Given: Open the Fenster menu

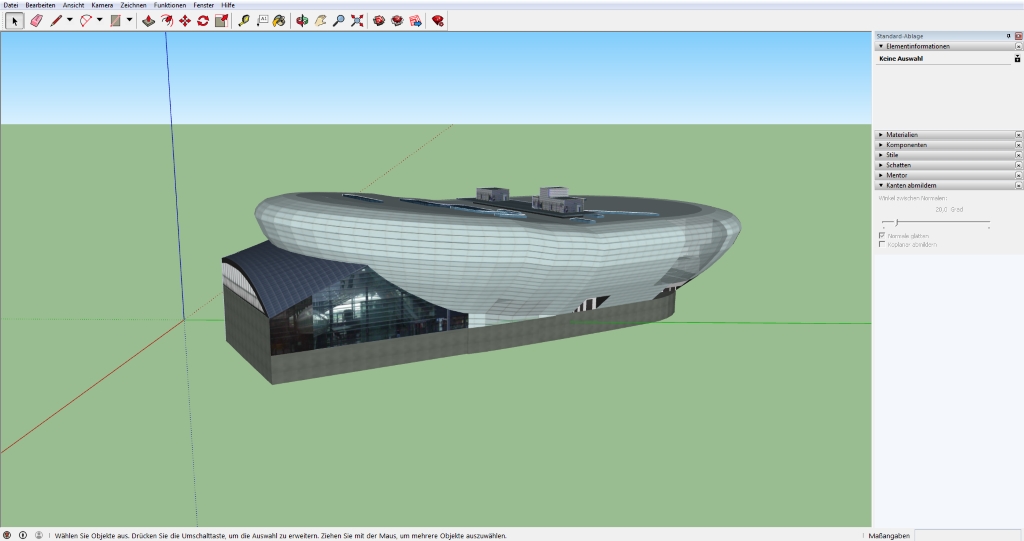Looking at the screenshot, I should point(204,5).
